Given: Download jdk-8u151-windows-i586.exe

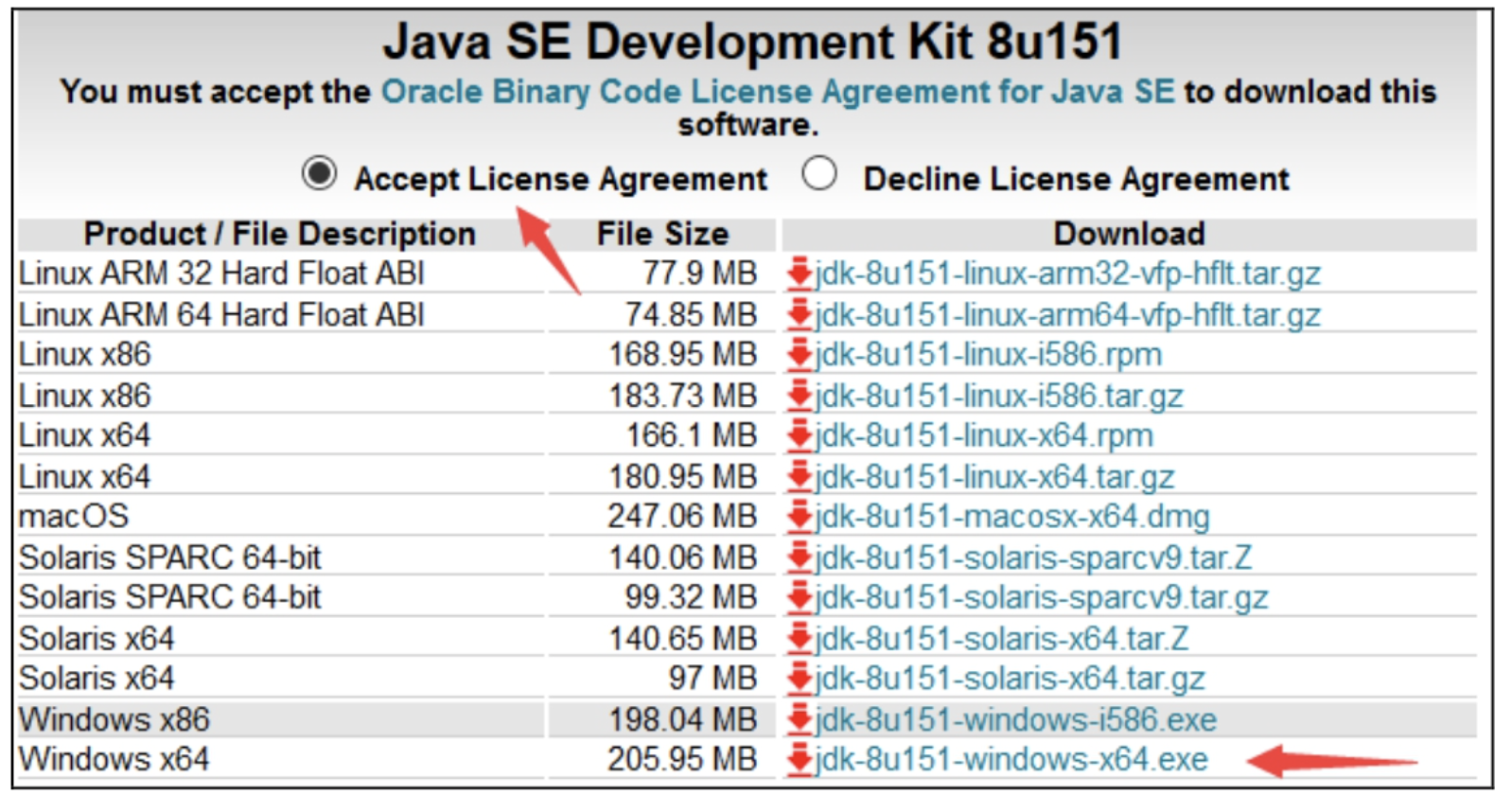Looking at the screenshot, I should tap(1015, 720).
